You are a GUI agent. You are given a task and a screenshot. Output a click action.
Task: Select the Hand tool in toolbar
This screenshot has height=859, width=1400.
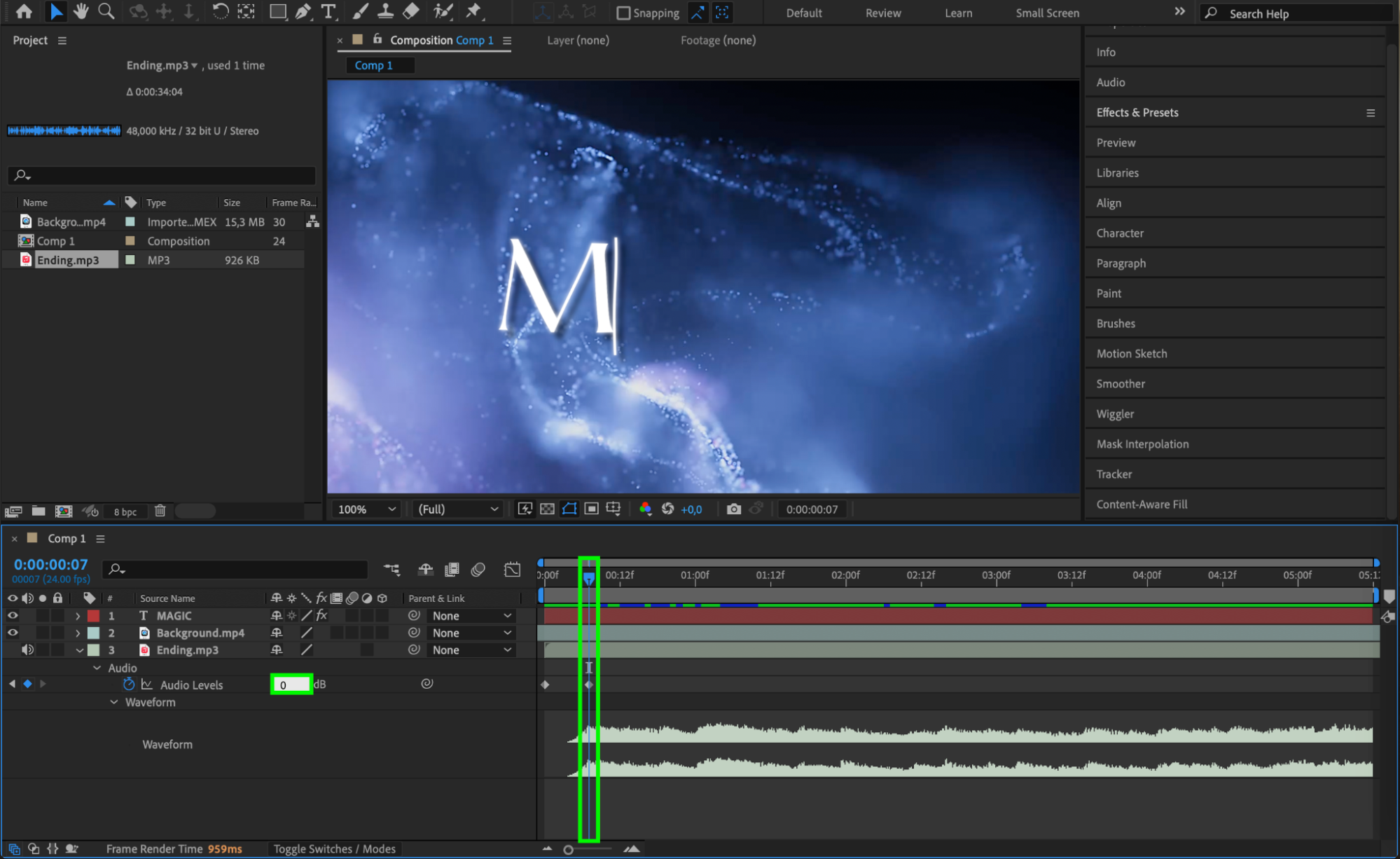point(81,11)
